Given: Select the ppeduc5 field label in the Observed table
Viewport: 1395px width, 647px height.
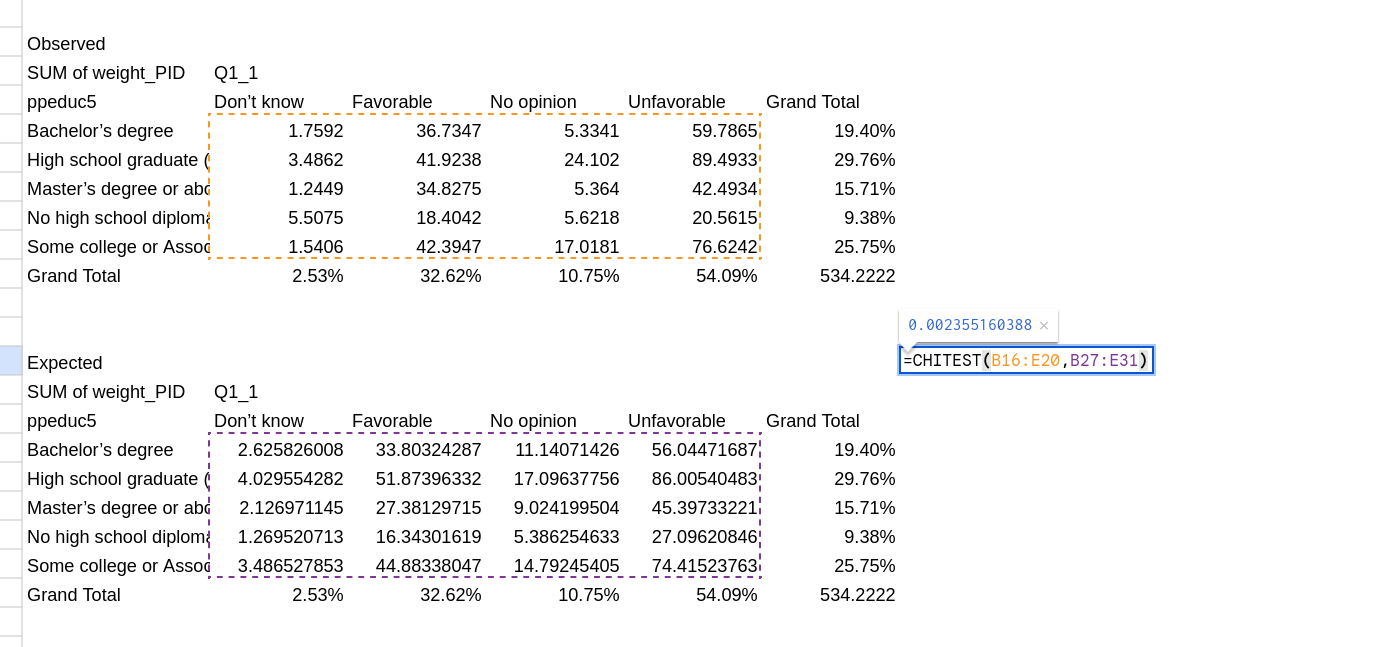Looking at the screenshot, I should [x=62, y=102].
